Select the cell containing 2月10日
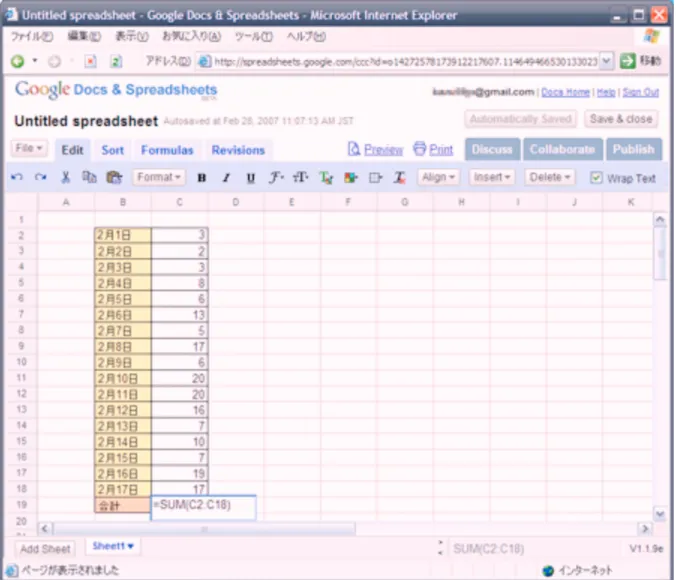 [x=123, y=379]
